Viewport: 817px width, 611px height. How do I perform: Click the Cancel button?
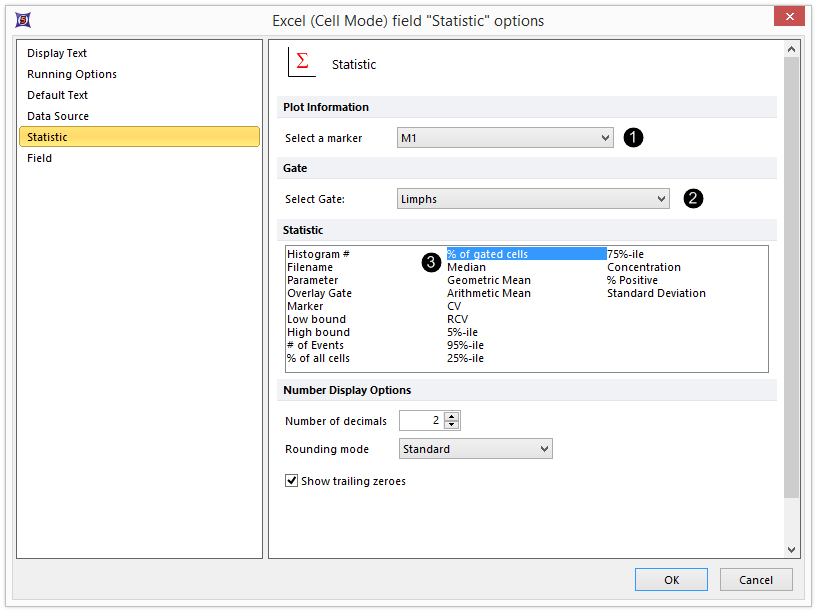coord(755,580)
